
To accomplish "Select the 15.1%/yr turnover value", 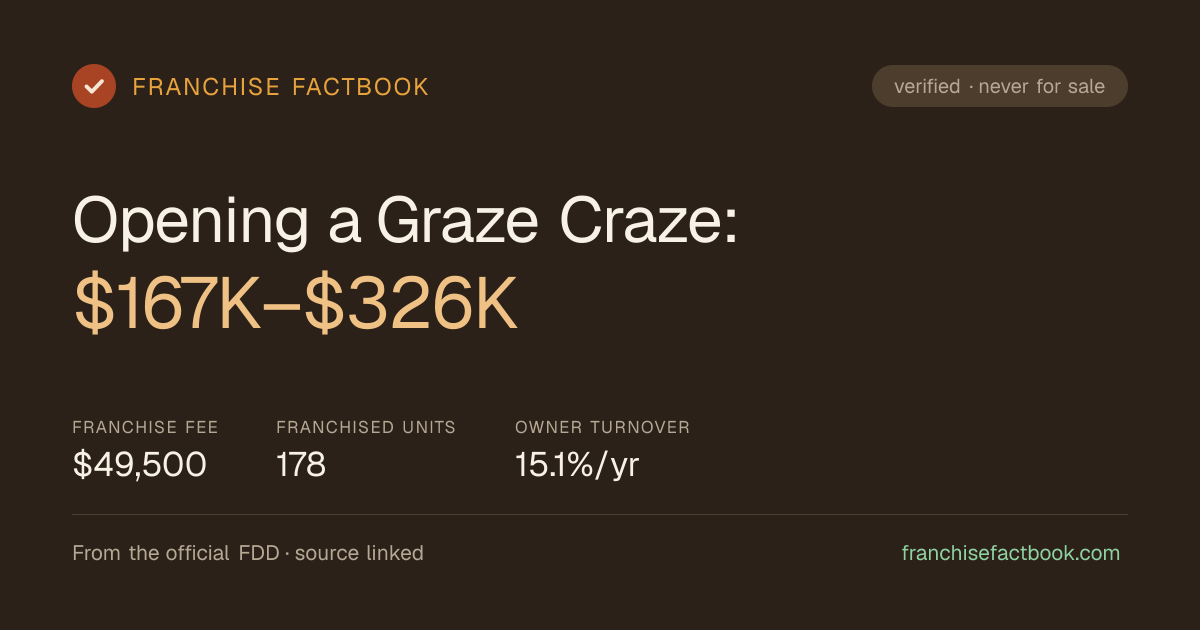I will click(x=577, y=465).
